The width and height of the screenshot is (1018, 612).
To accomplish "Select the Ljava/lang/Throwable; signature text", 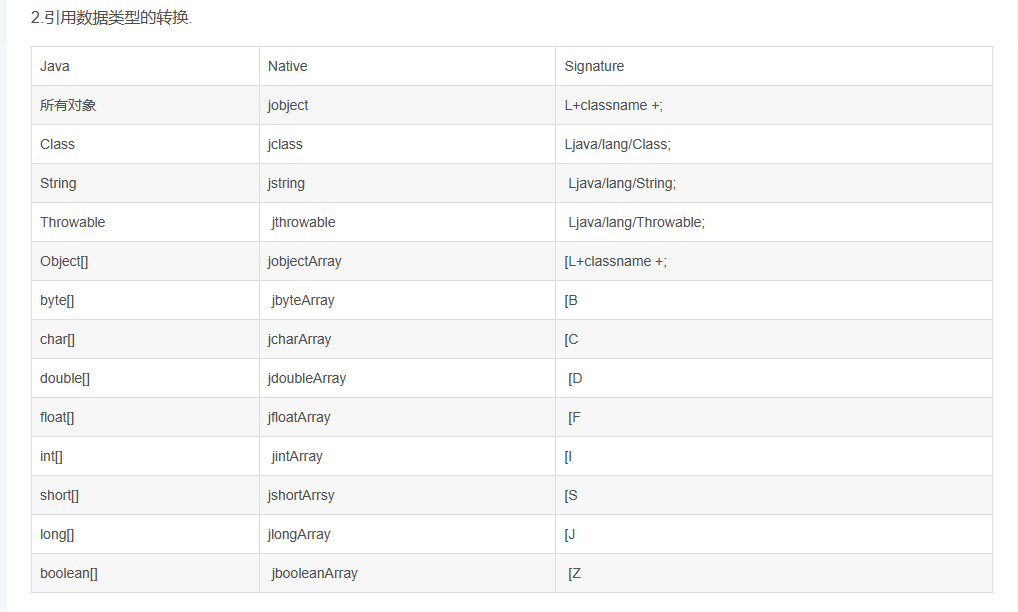I will coord(636,222).
